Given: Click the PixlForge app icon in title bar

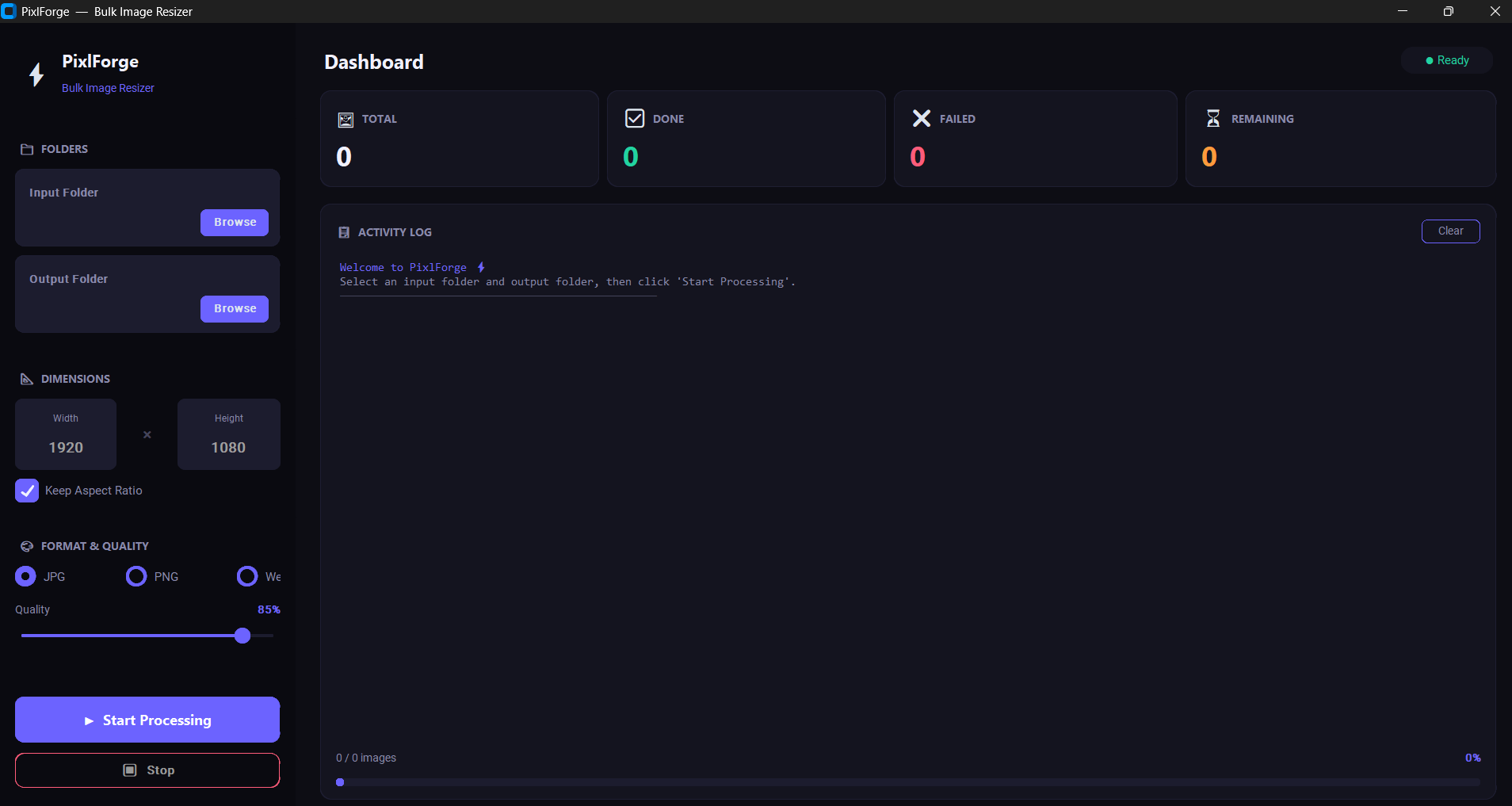Looking at the screenshot, I should [9, 11].
